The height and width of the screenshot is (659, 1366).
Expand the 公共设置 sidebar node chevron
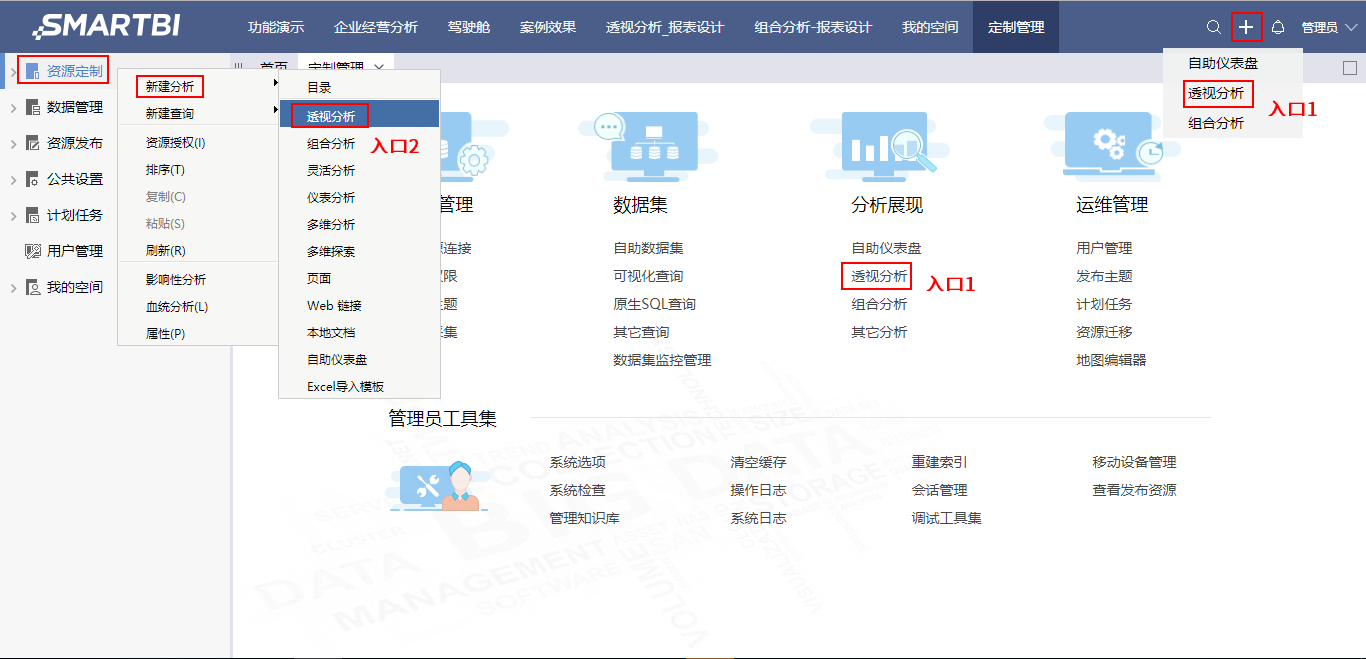coord(12,179)
